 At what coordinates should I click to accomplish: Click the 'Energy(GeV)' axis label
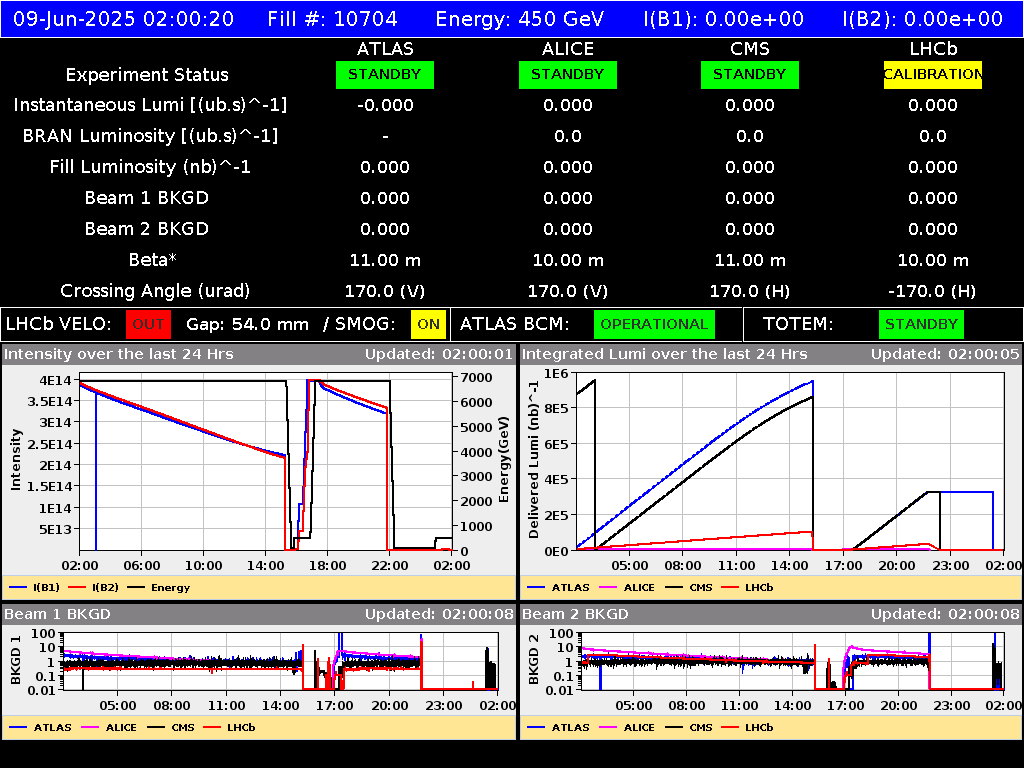[504, 460]
